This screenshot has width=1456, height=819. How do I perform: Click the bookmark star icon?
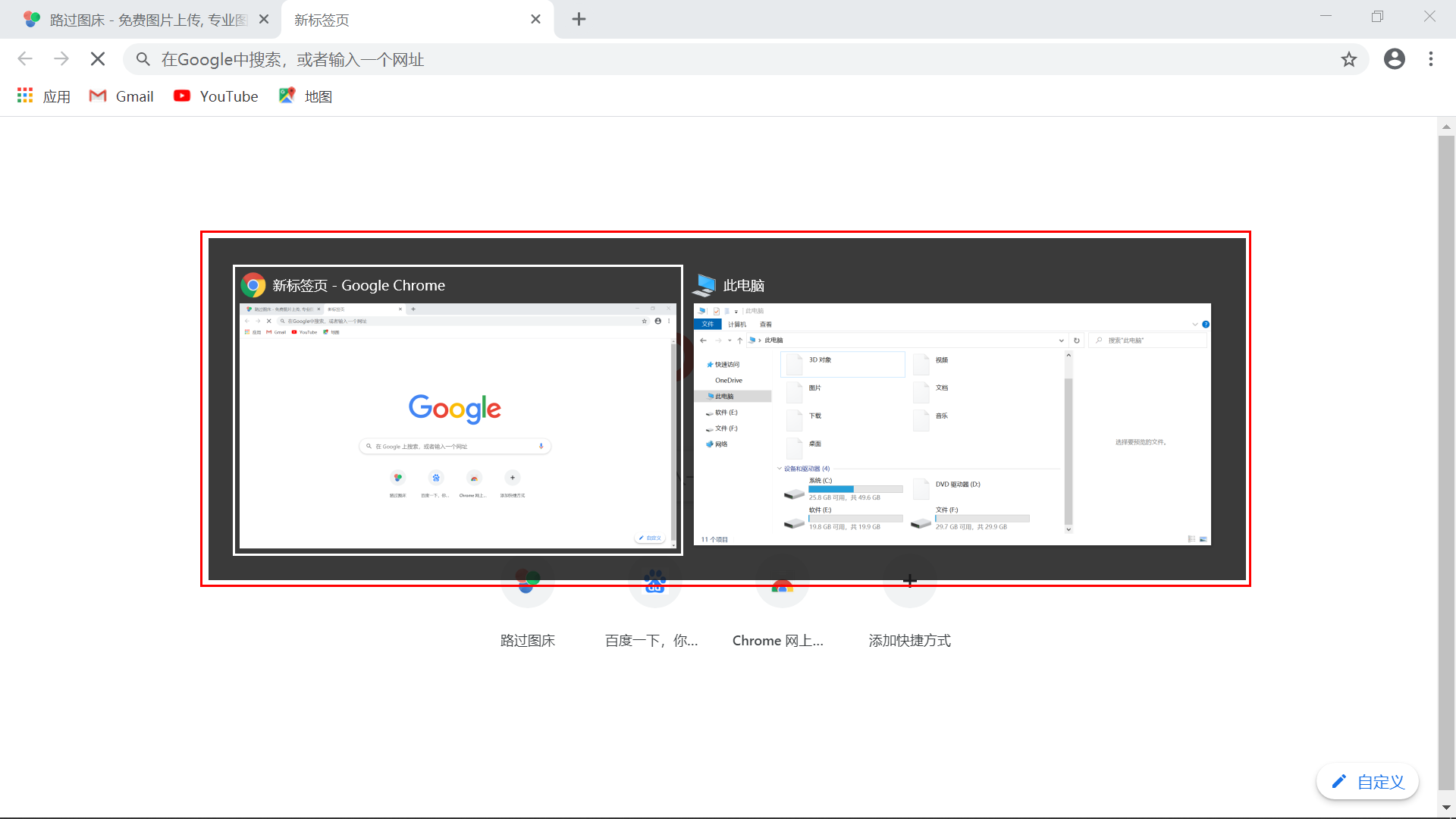pos(1348,59)
